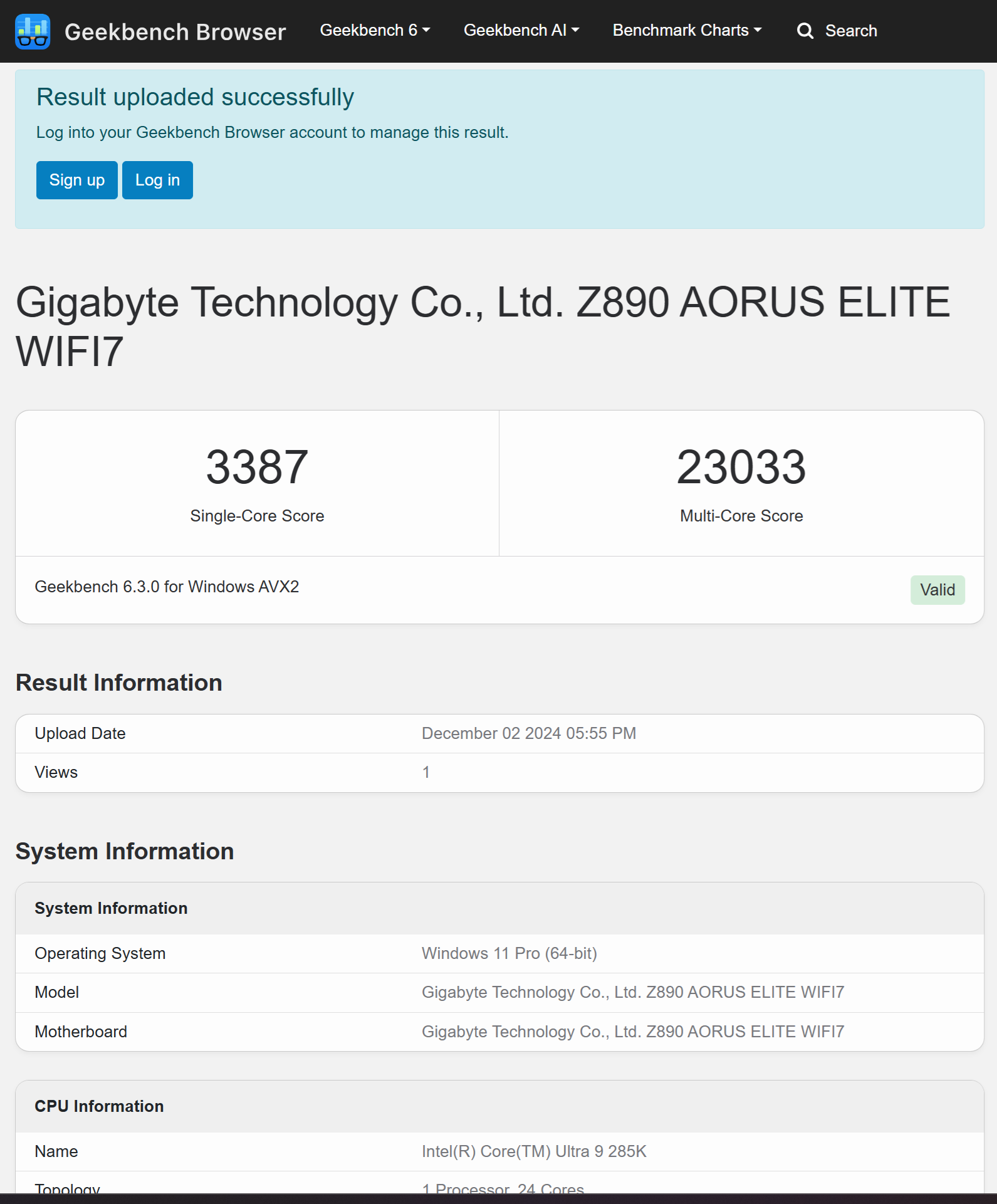This screenshot has height=1204, width=997.
Task: Click the magnifying glass search icon
Action: click(x=805, y=31)
